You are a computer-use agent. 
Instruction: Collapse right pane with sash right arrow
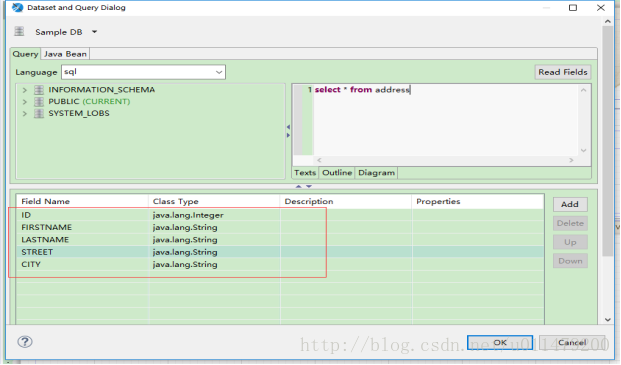click(288, 135)
